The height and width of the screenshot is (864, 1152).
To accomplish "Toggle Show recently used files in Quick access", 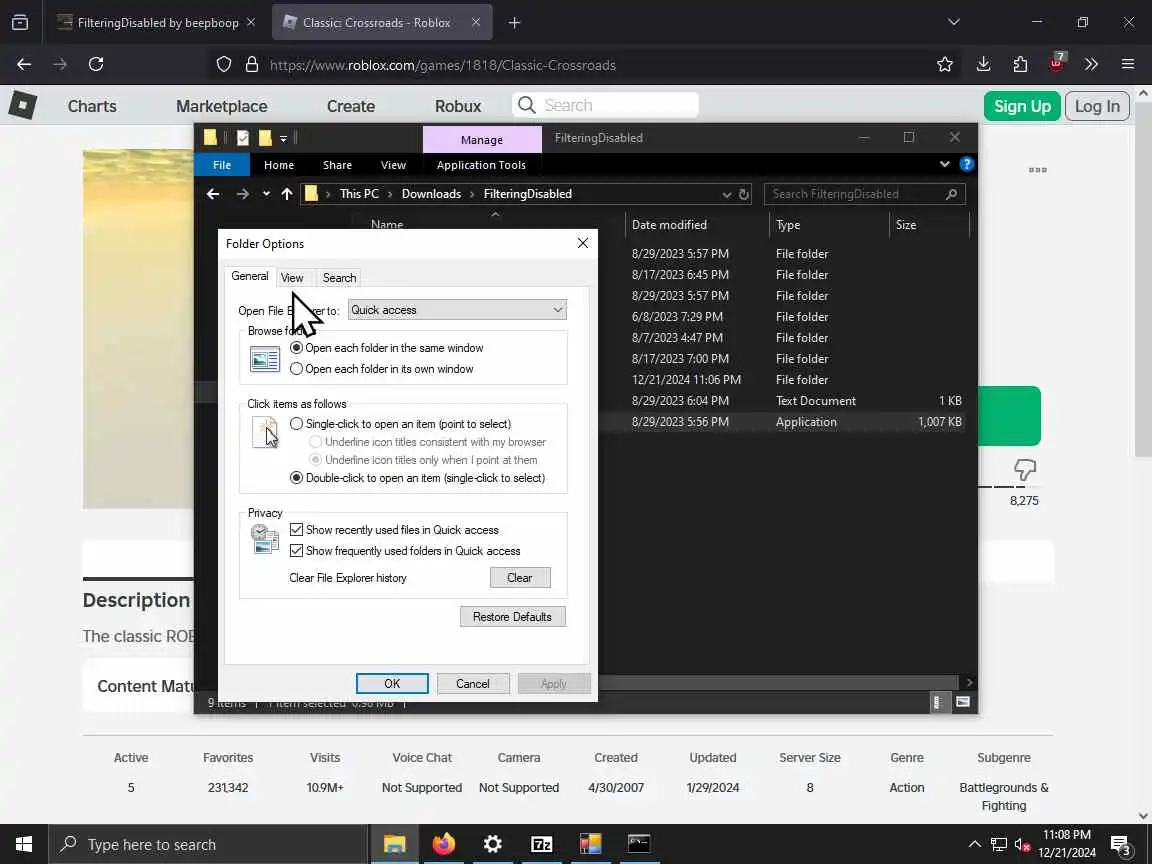I will tap(394, 530).
